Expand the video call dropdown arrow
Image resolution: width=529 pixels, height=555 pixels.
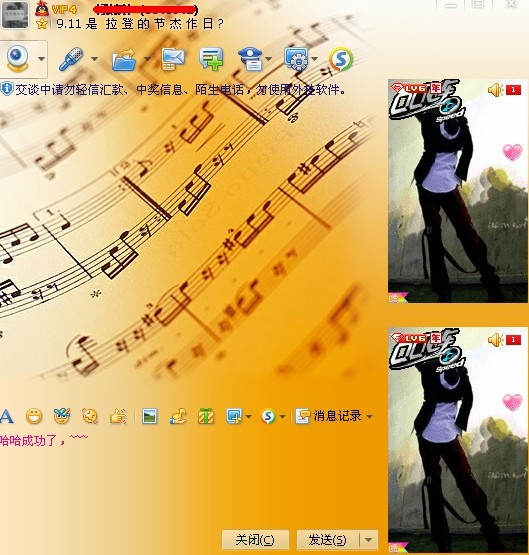(x=41, y=59)
